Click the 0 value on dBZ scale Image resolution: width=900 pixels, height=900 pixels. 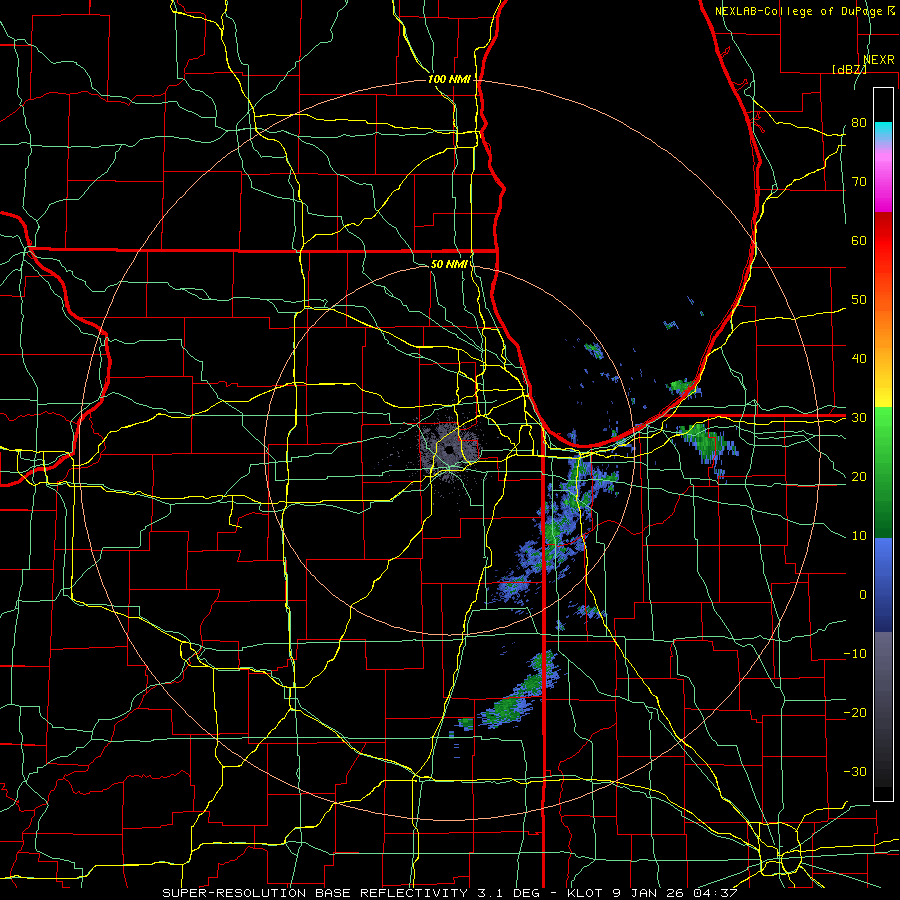pyautogui.click(x=863, y=595)
